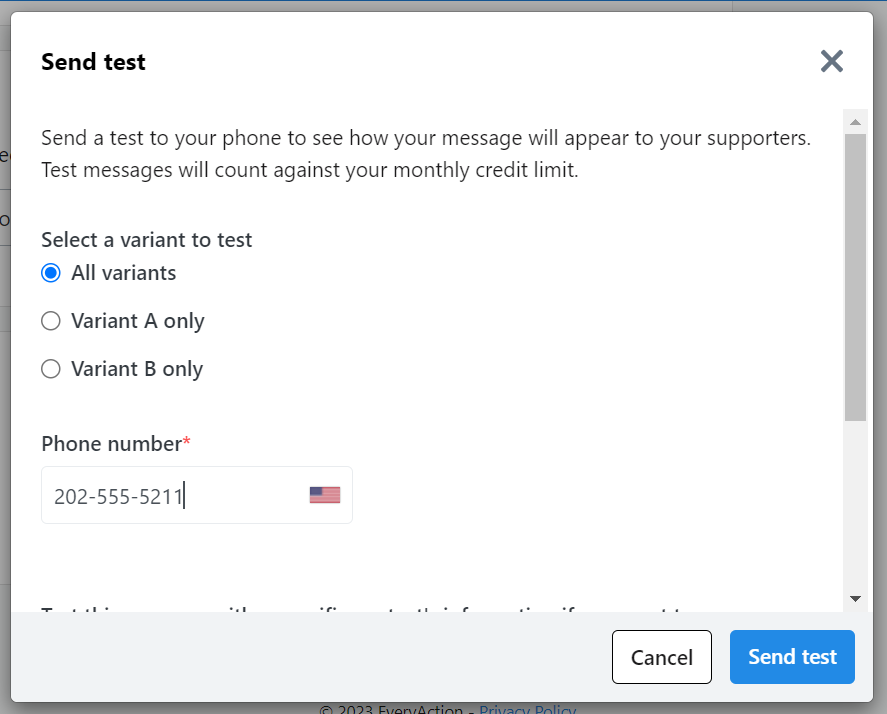Select the All variants radio button

pos(50,272)
